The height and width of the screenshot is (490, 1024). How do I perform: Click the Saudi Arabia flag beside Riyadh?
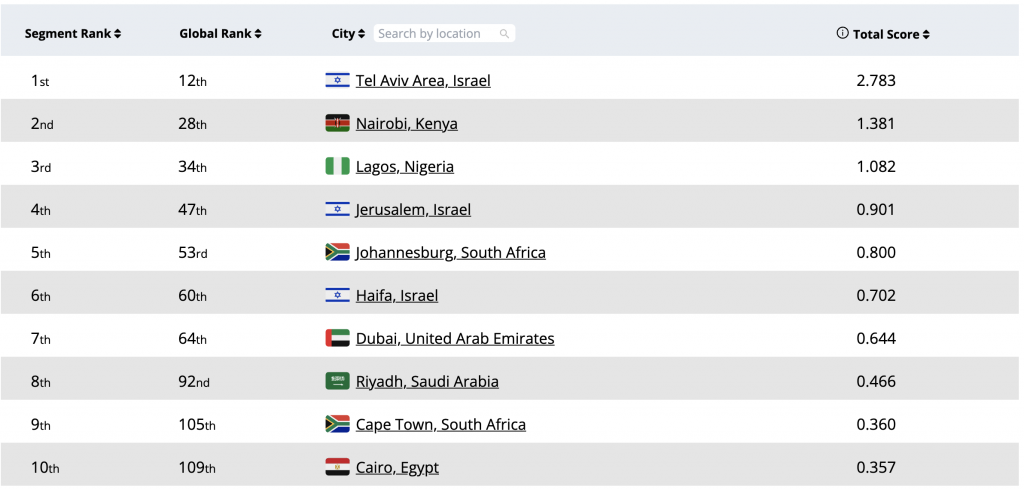(x=337, y=381)
